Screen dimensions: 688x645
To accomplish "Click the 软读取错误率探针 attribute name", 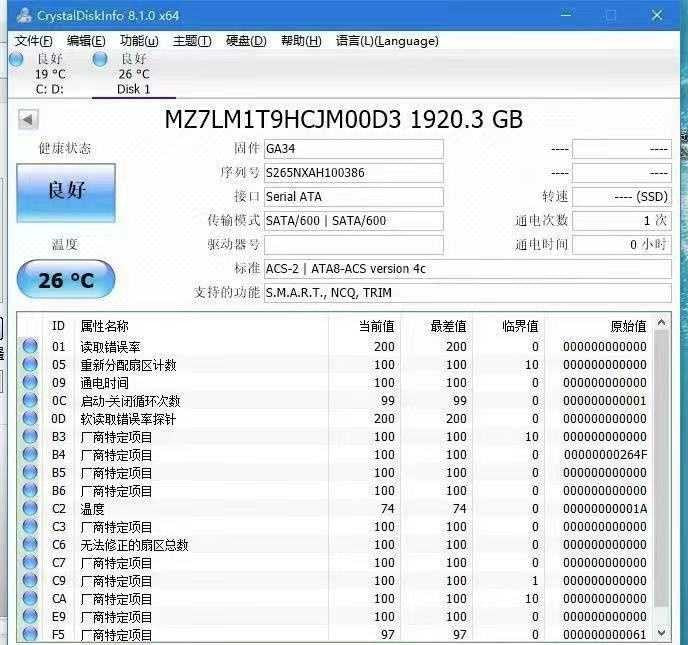I will (128, 419).
